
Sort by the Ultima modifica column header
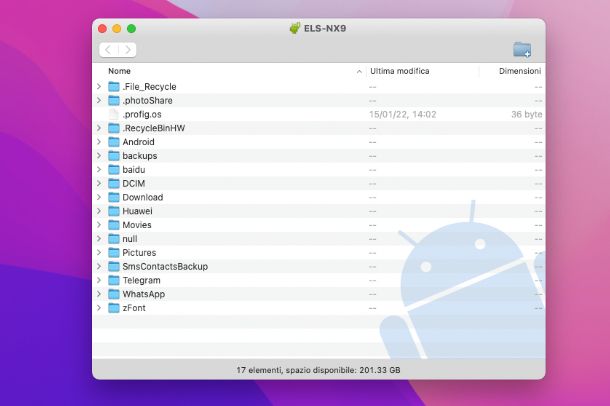click(400, 71)
